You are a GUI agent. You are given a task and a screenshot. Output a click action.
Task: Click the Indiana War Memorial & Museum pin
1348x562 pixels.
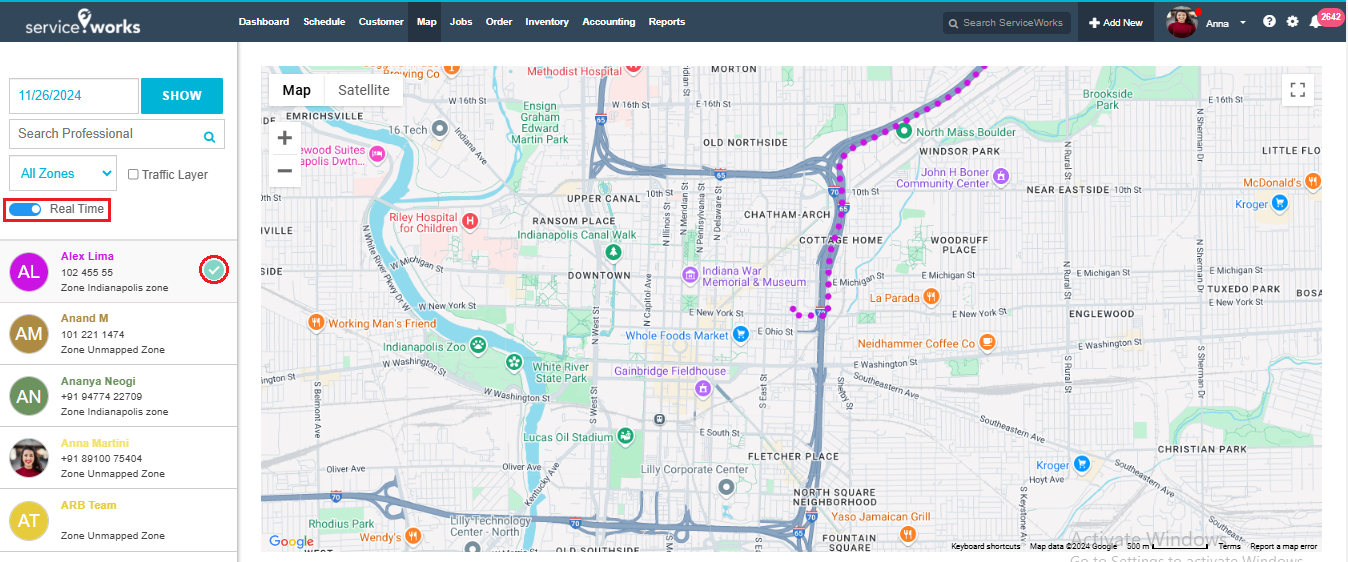[x=689, y=274]
